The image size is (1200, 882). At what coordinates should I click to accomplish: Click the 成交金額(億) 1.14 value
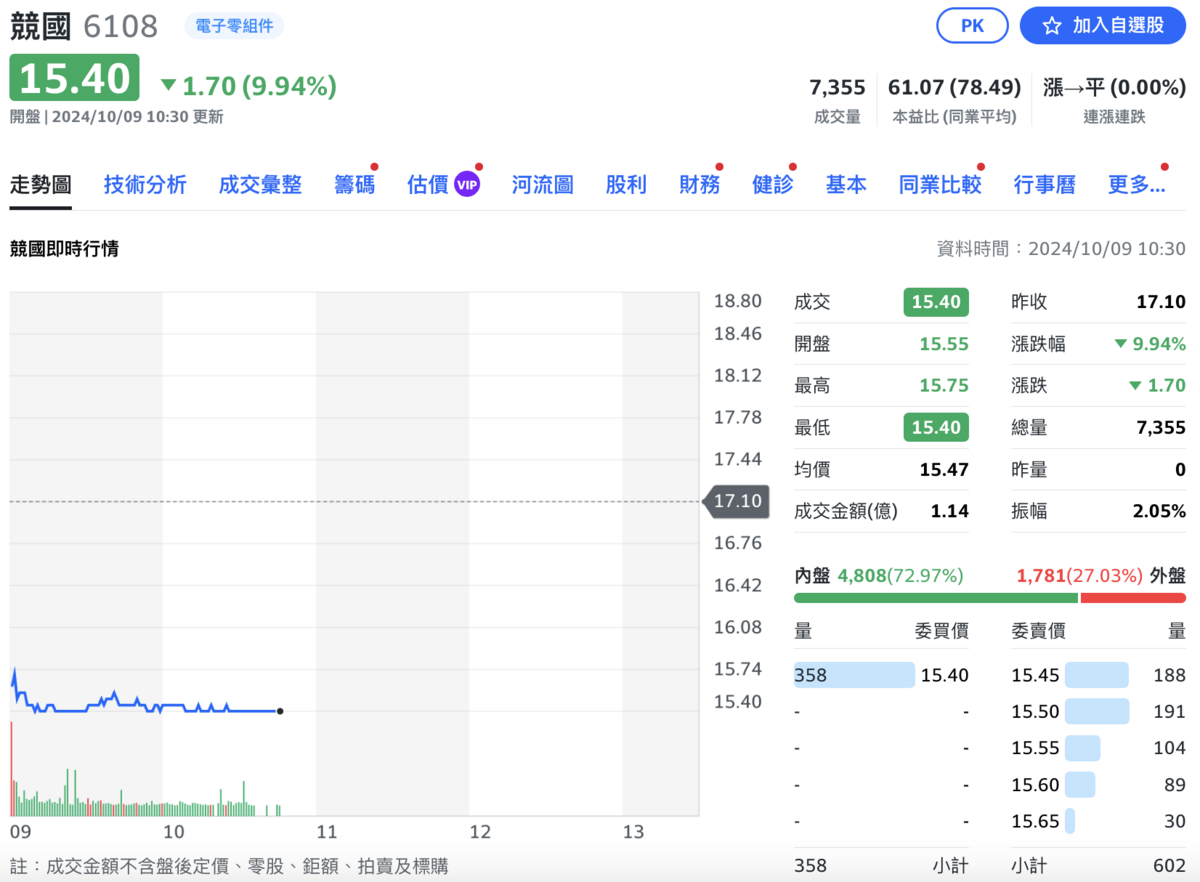coord(949,511)
